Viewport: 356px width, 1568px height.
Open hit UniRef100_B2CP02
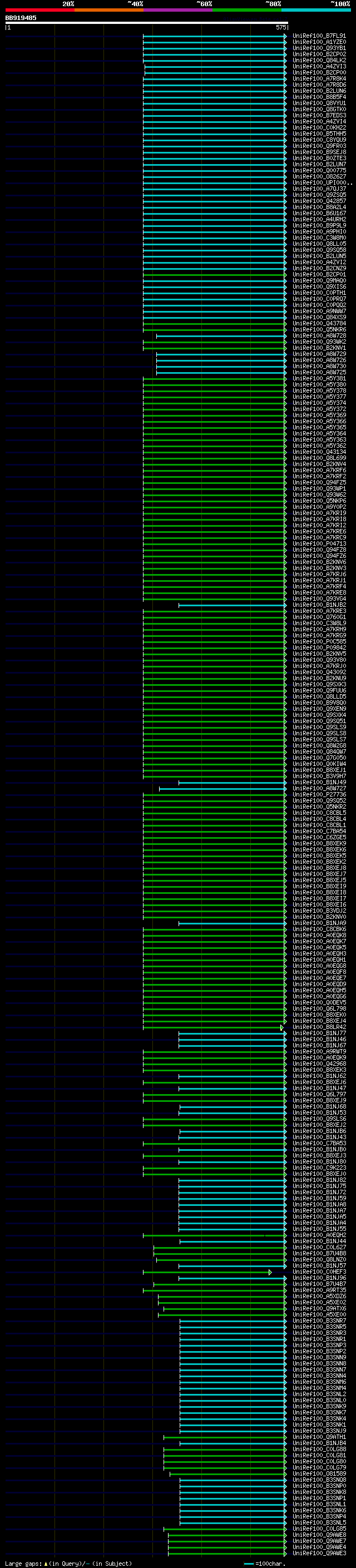click(319, 54)
